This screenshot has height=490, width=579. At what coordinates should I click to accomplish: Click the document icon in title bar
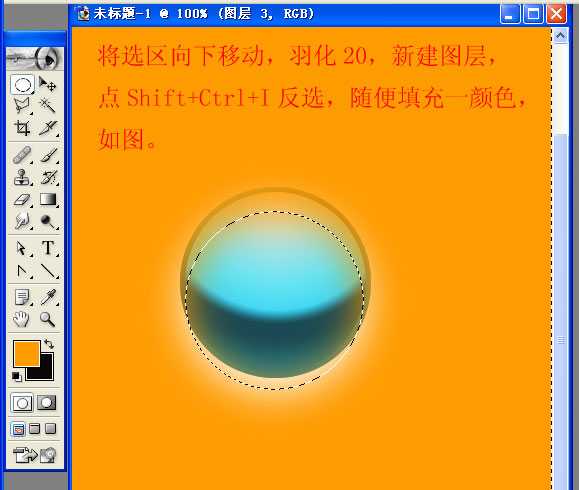[x=83, y=14]
